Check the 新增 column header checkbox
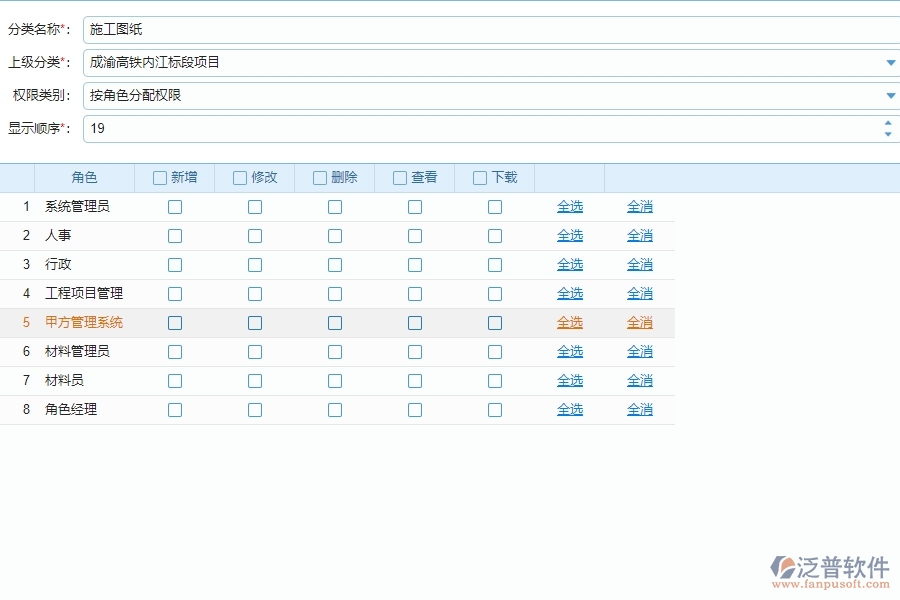Screen dimensions: 900x600 pyautogui.click(x=157, y=177)
